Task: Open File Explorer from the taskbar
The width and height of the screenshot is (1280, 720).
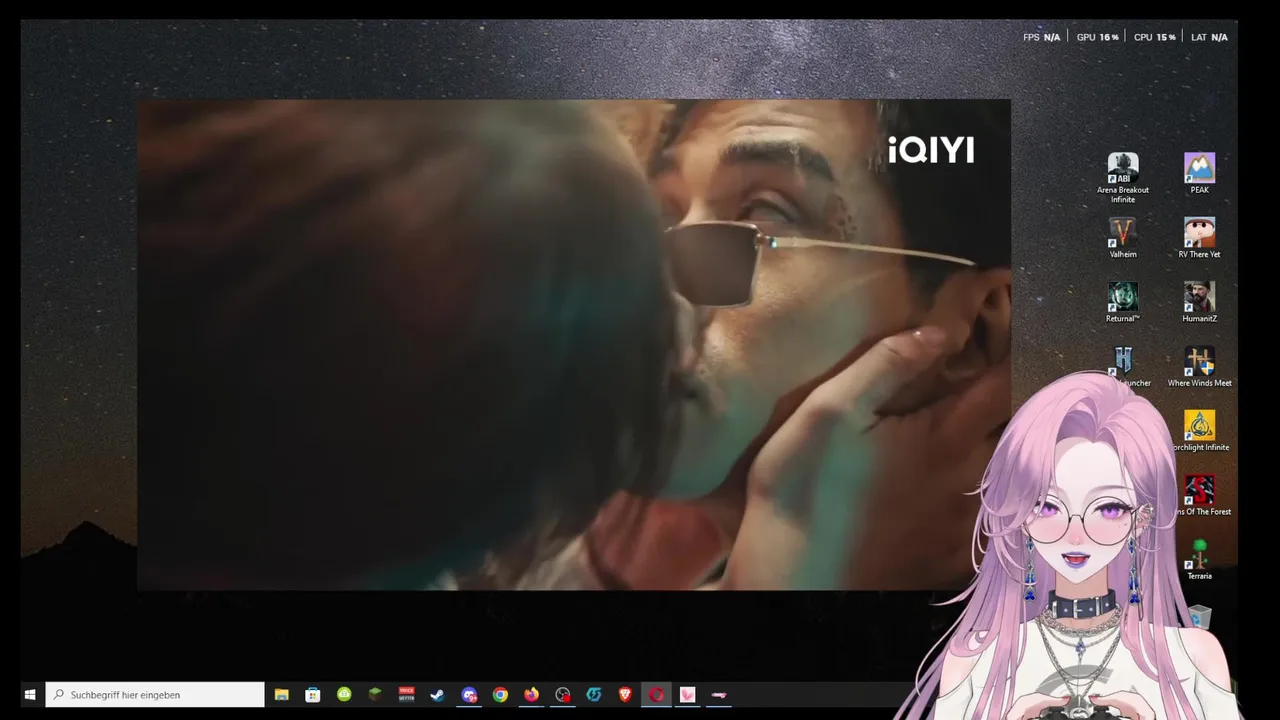Action: coord(282,694)
